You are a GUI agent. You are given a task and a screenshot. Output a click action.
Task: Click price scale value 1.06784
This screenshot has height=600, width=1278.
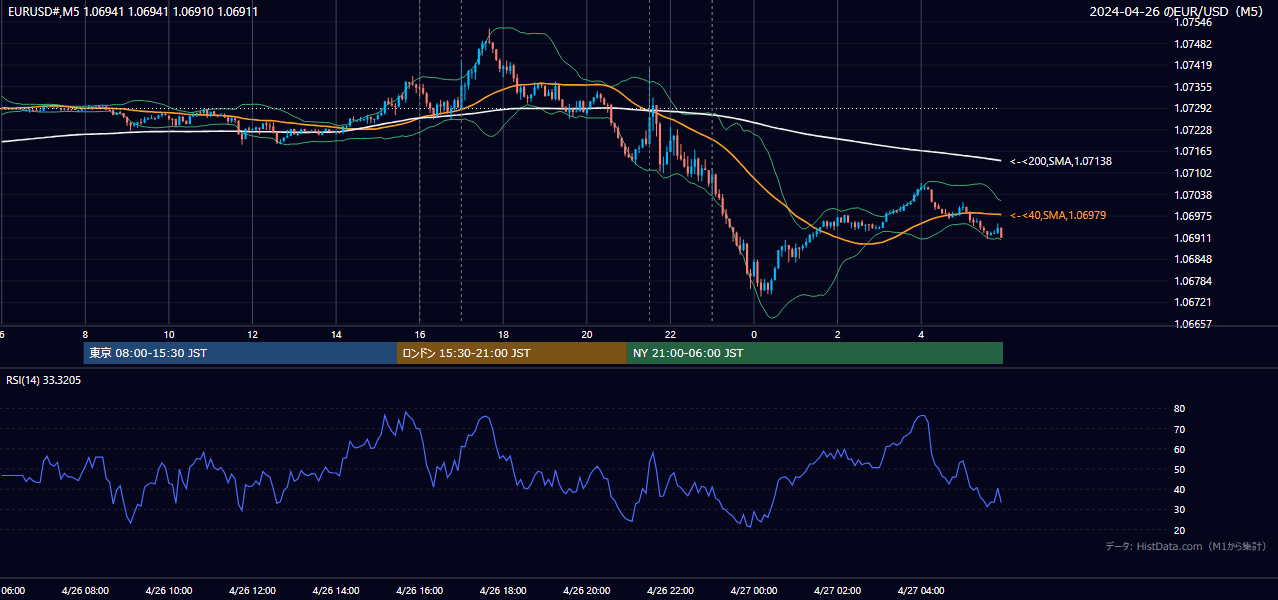pos(1192,281)
